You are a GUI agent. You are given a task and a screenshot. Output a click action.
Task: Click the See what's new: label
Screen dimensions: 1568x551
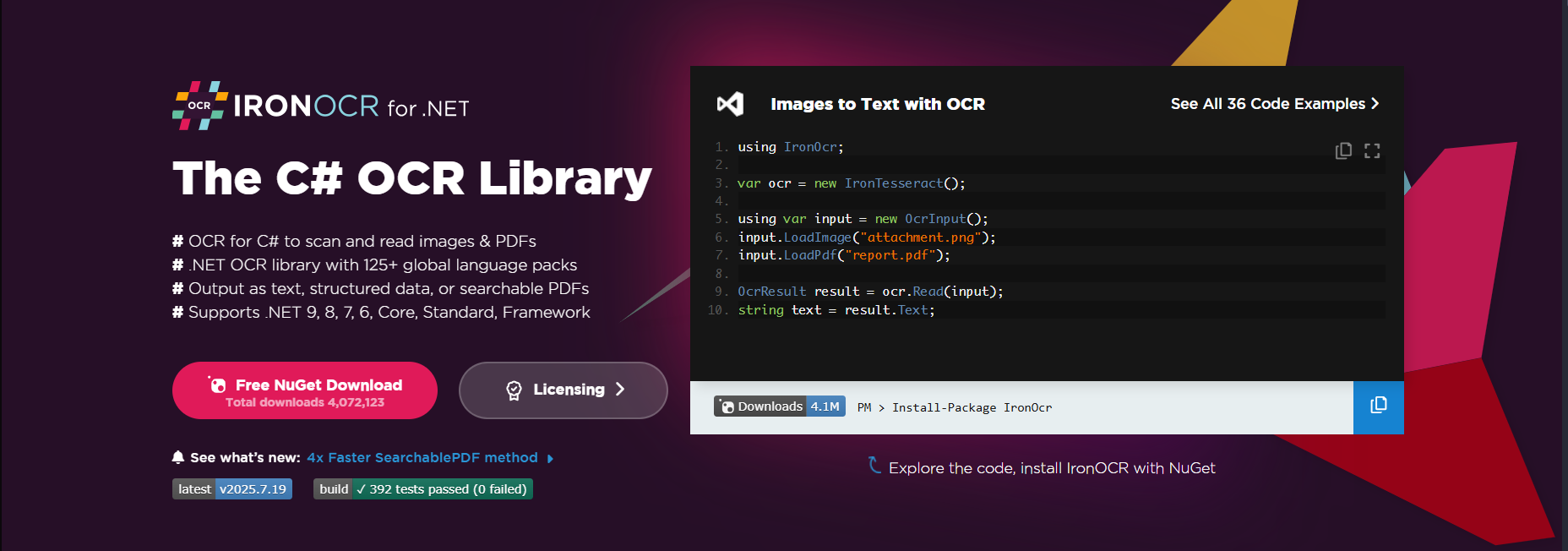click(245, 457)
